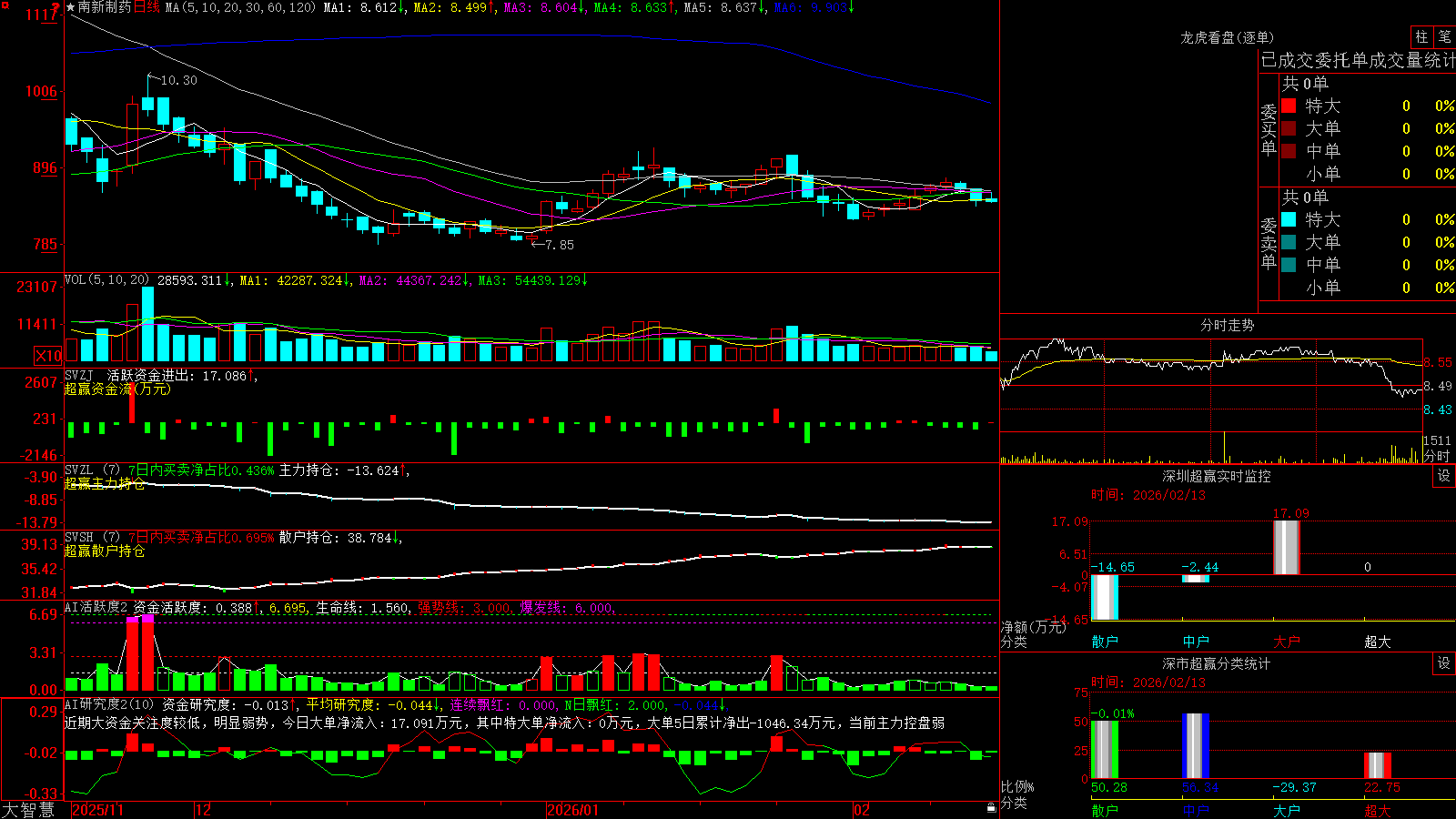
Task: Switch 龙虎看盘 to 笔 view
Action: tap(1444, 36)
